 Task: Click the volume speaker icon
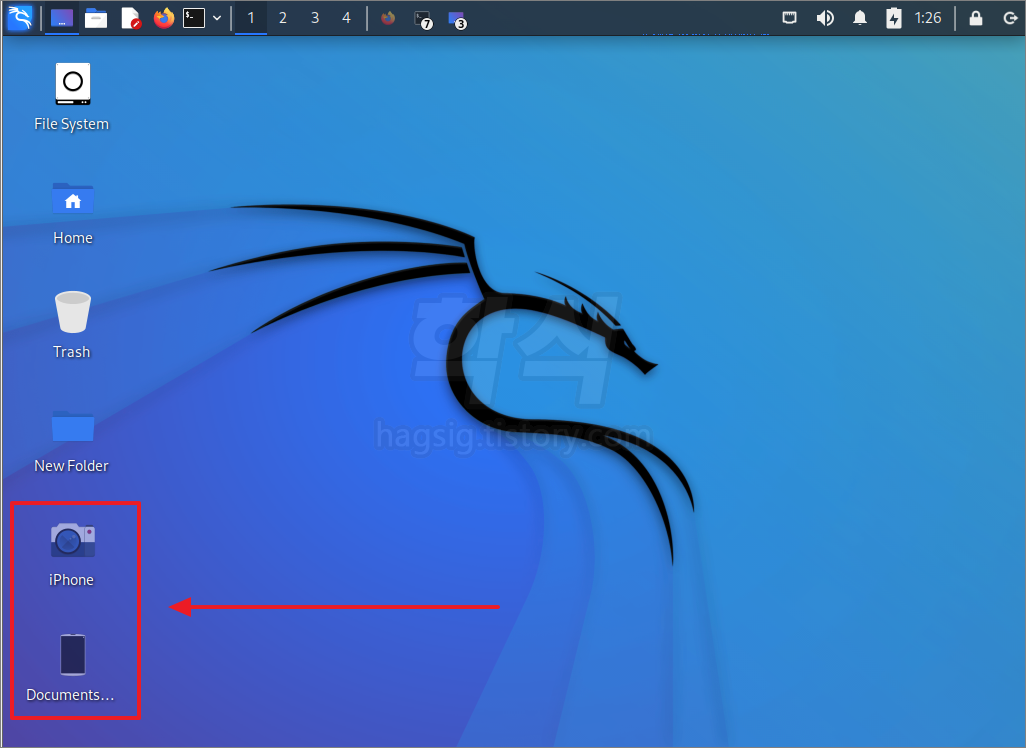(x=825, y=18)
